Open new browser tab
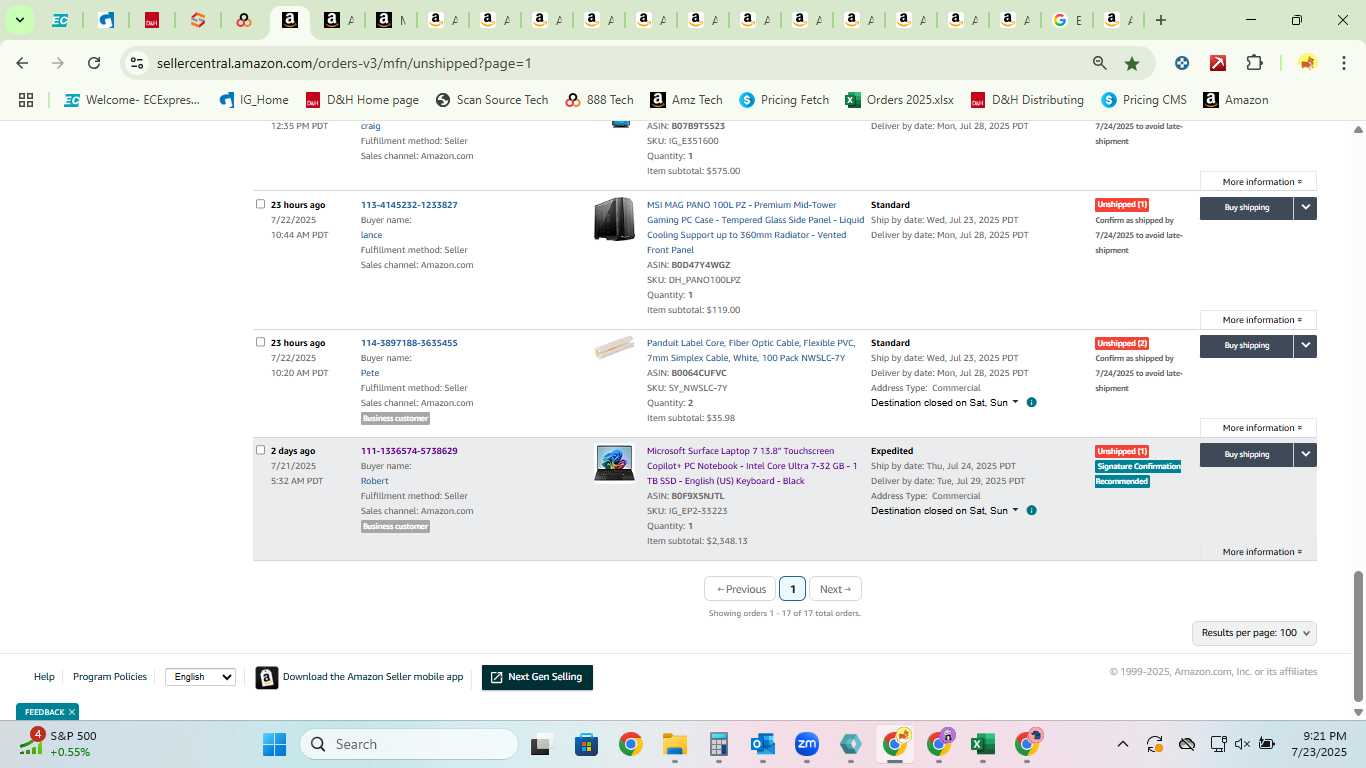Viewport: 1366px width, 768px height. (x=1161, y=20)
